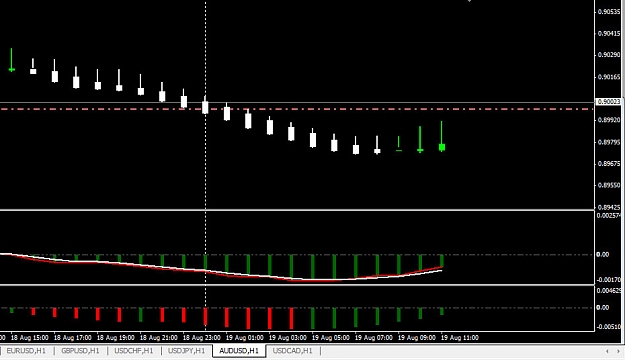
Task: Click the 18 Aug 21:00 time label
Action: coord(159,338)
